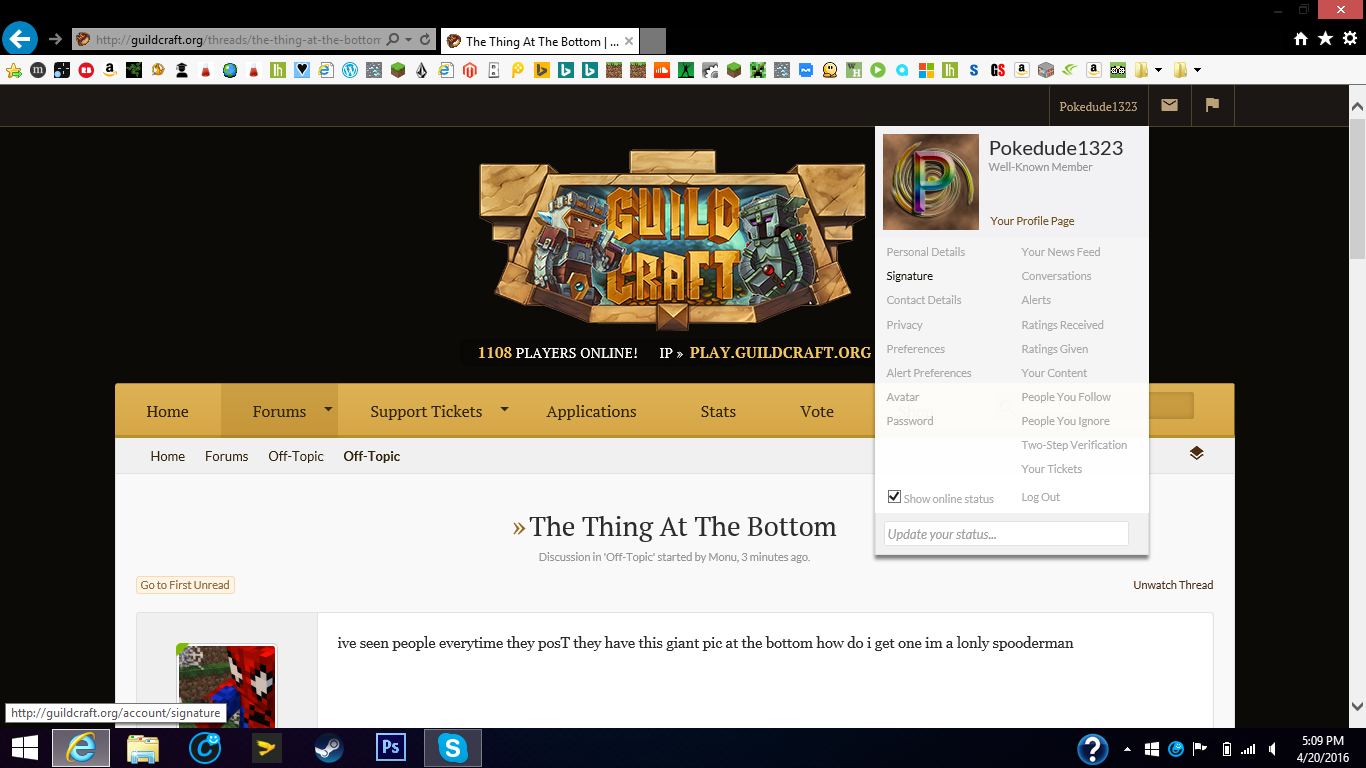Open a new browser tab
This screenshot has width=1366, height=768.
(653, 41)
